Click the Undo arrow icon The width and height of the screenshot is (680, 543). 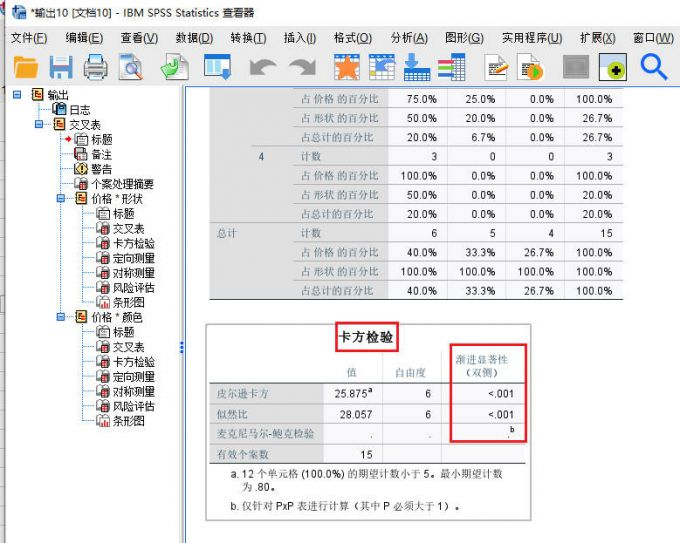[x=263, y=68]
